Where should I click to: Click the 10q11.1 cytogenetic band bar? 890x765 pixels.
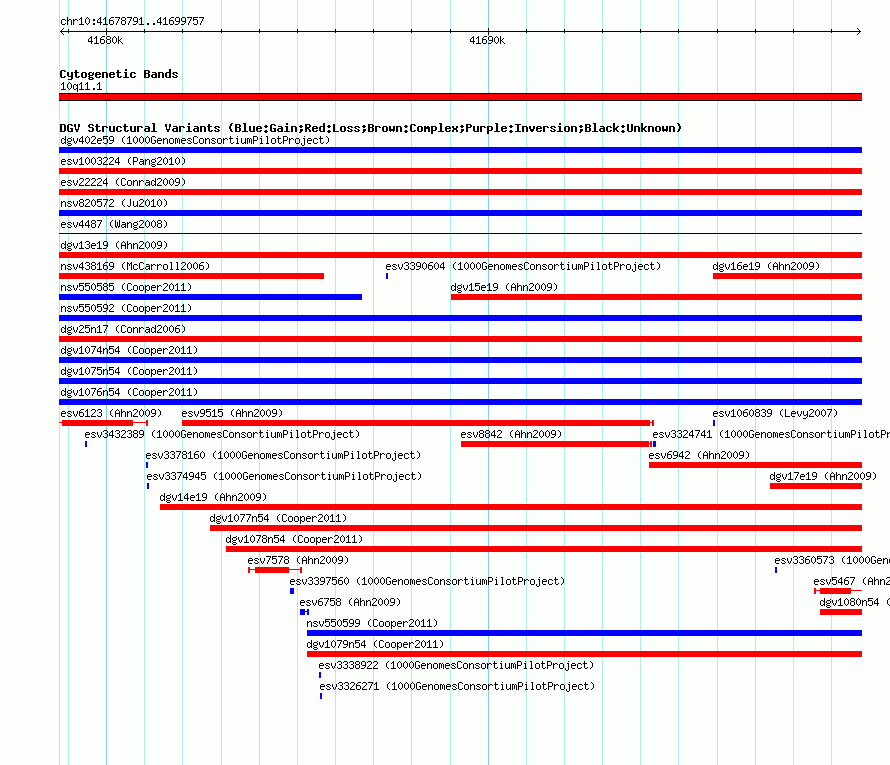[460, 97]
